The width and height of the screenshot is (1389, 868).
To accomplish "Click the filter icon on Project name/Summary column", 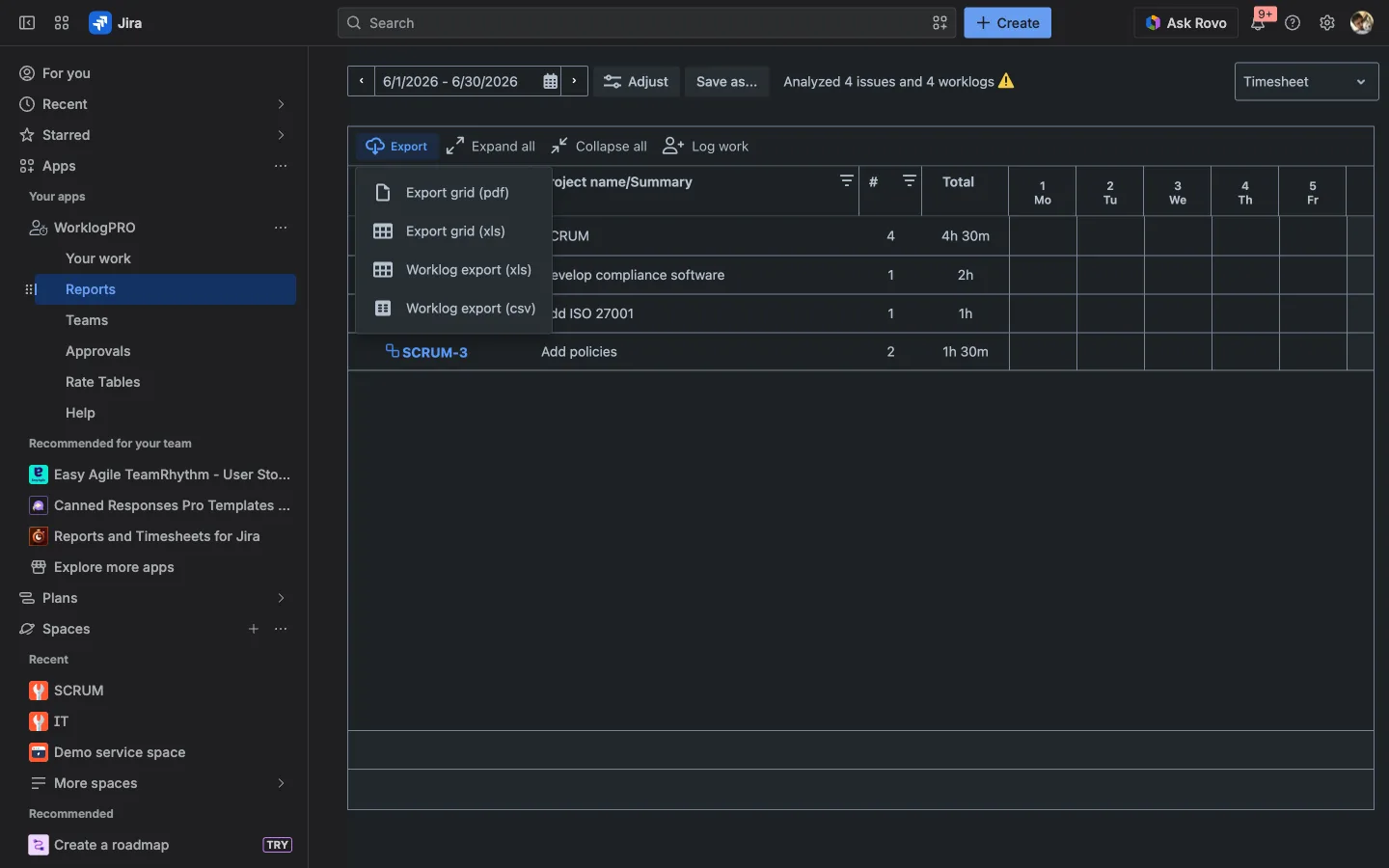I will [x=846, y=180].
